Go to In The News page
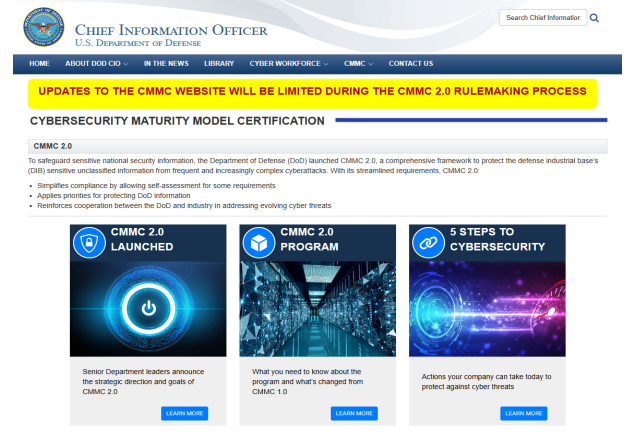 tap(166, 64)
